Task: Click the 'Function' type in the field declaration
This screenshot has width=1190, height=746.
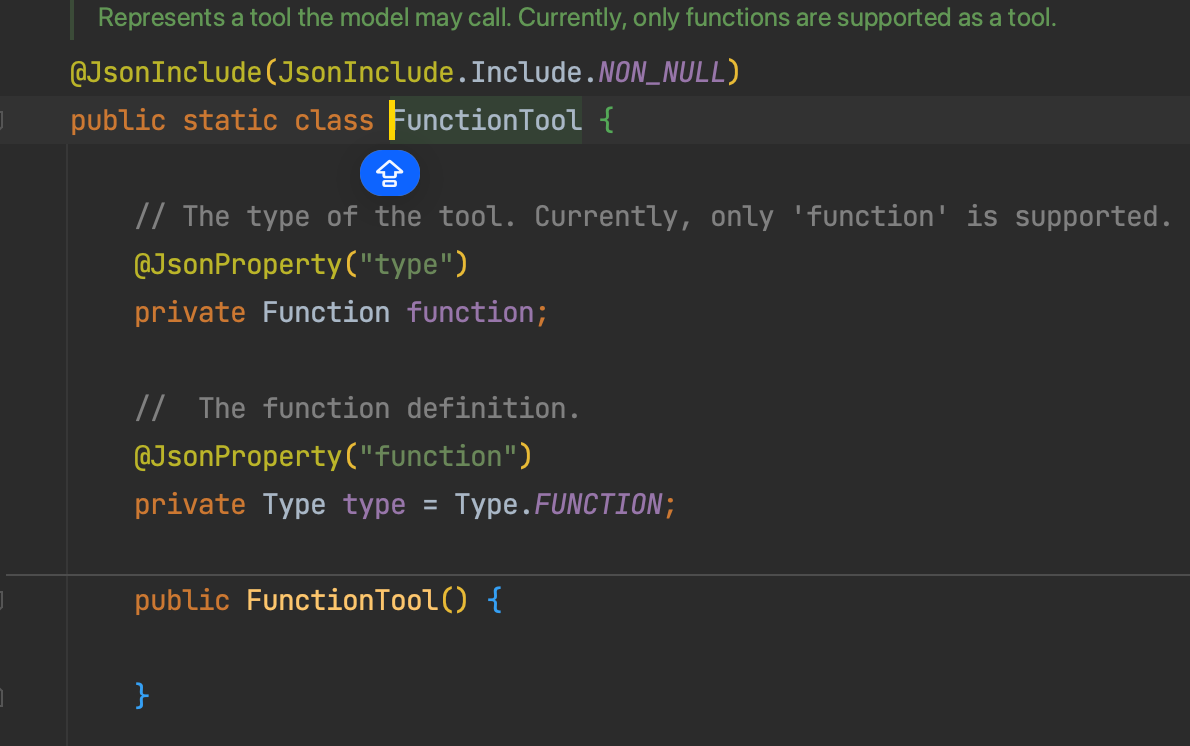Action: (326, 313)
